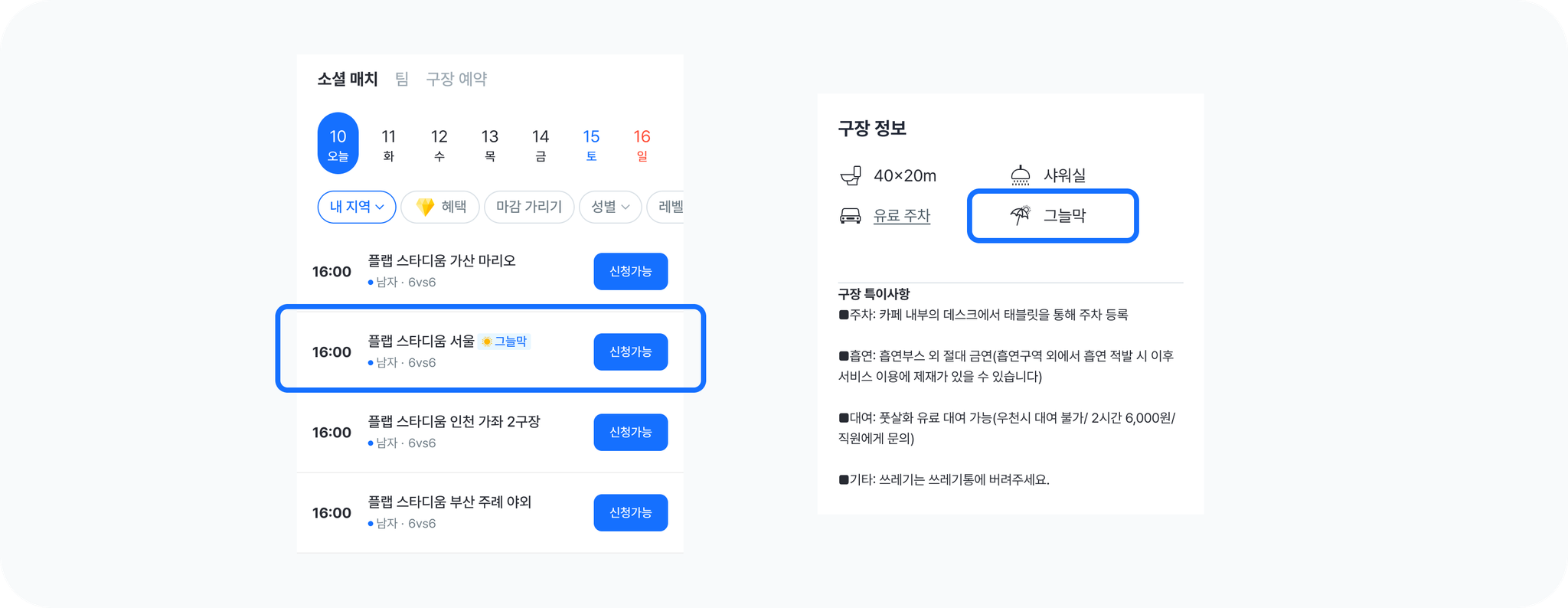
Task: Open the partially visible 레벨 filter
Action: pos(666,207)
